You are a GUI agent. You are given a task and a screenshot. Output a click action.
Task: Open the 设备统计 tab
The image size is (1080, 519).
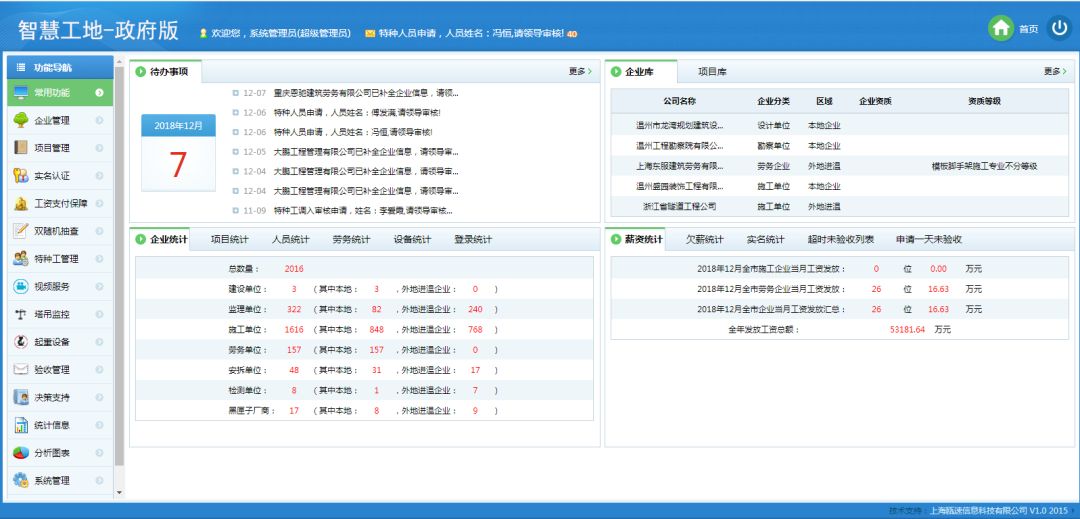(412, 240)
